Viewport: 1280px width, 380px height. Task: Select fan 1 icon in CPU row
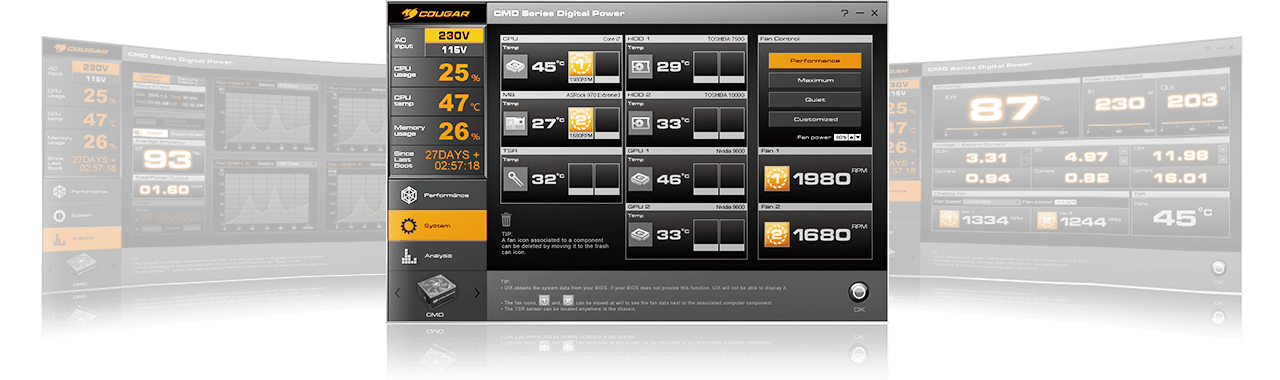pos(581,66)
